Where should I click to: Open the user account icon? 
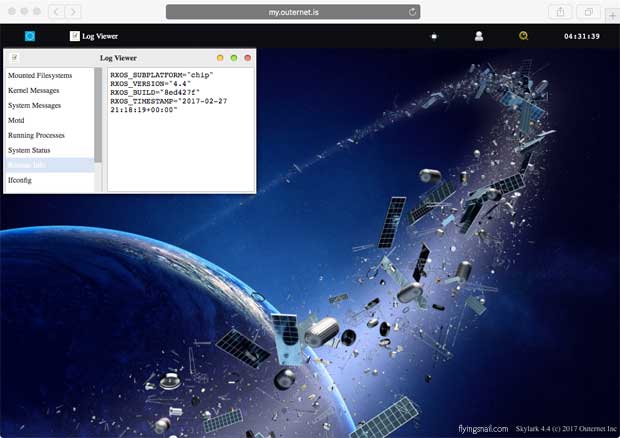click(479, 36)
